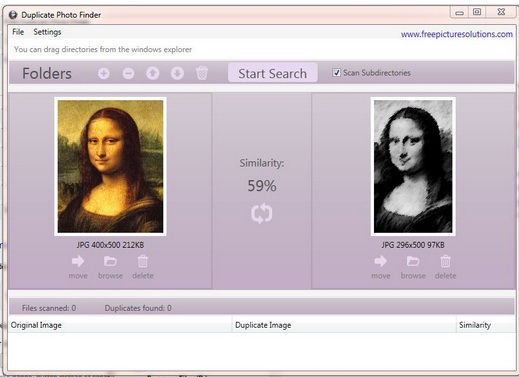Screen dimensions: 519x377
Task: Click the Duplicate Photo Finder title bar icon
Action: click(x=13, y=15)
